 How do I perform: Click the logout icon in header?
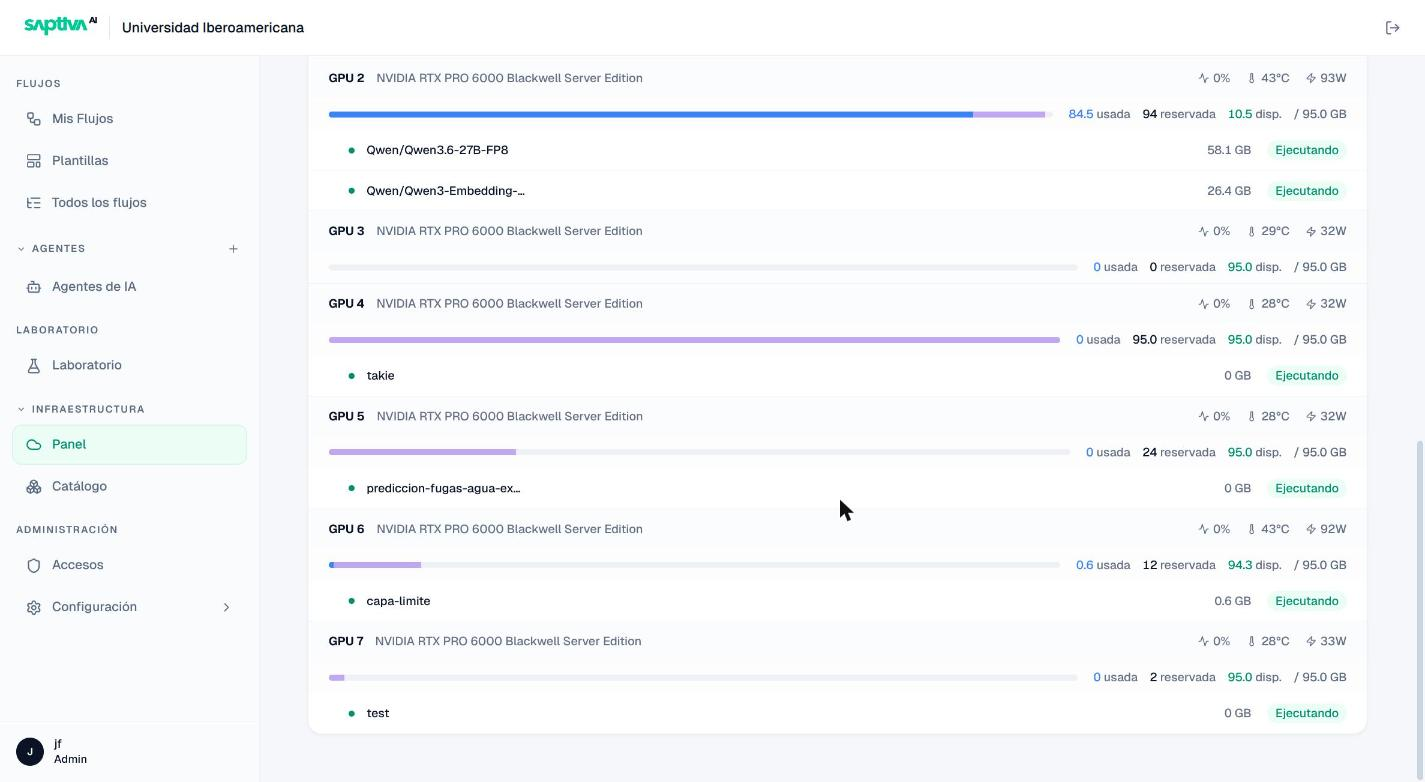(x=1392, y=28)
